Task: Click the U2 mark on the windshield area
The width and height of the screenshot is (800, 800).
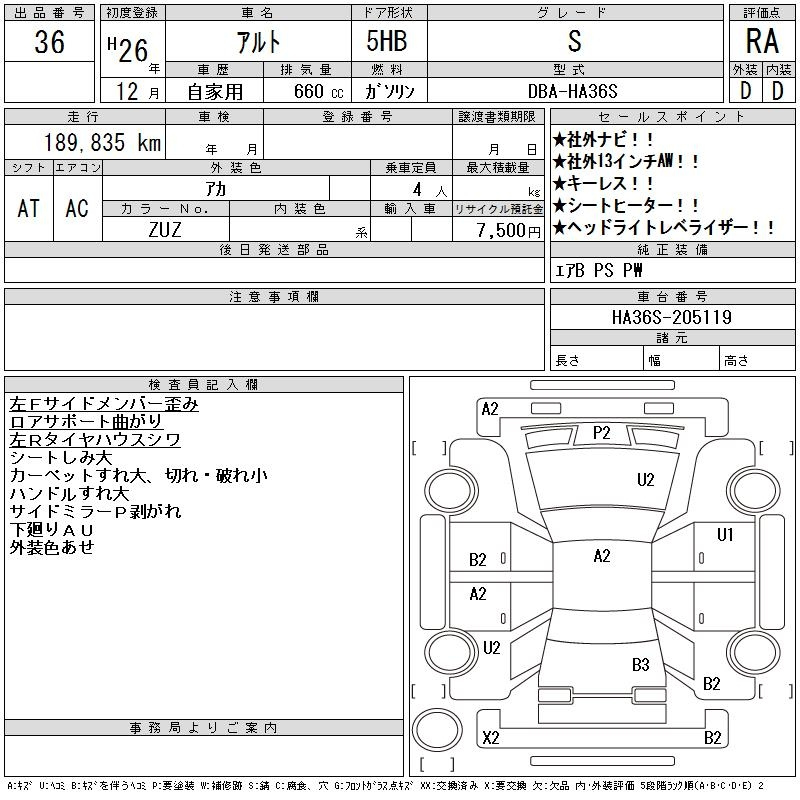Action: (645, 480)
